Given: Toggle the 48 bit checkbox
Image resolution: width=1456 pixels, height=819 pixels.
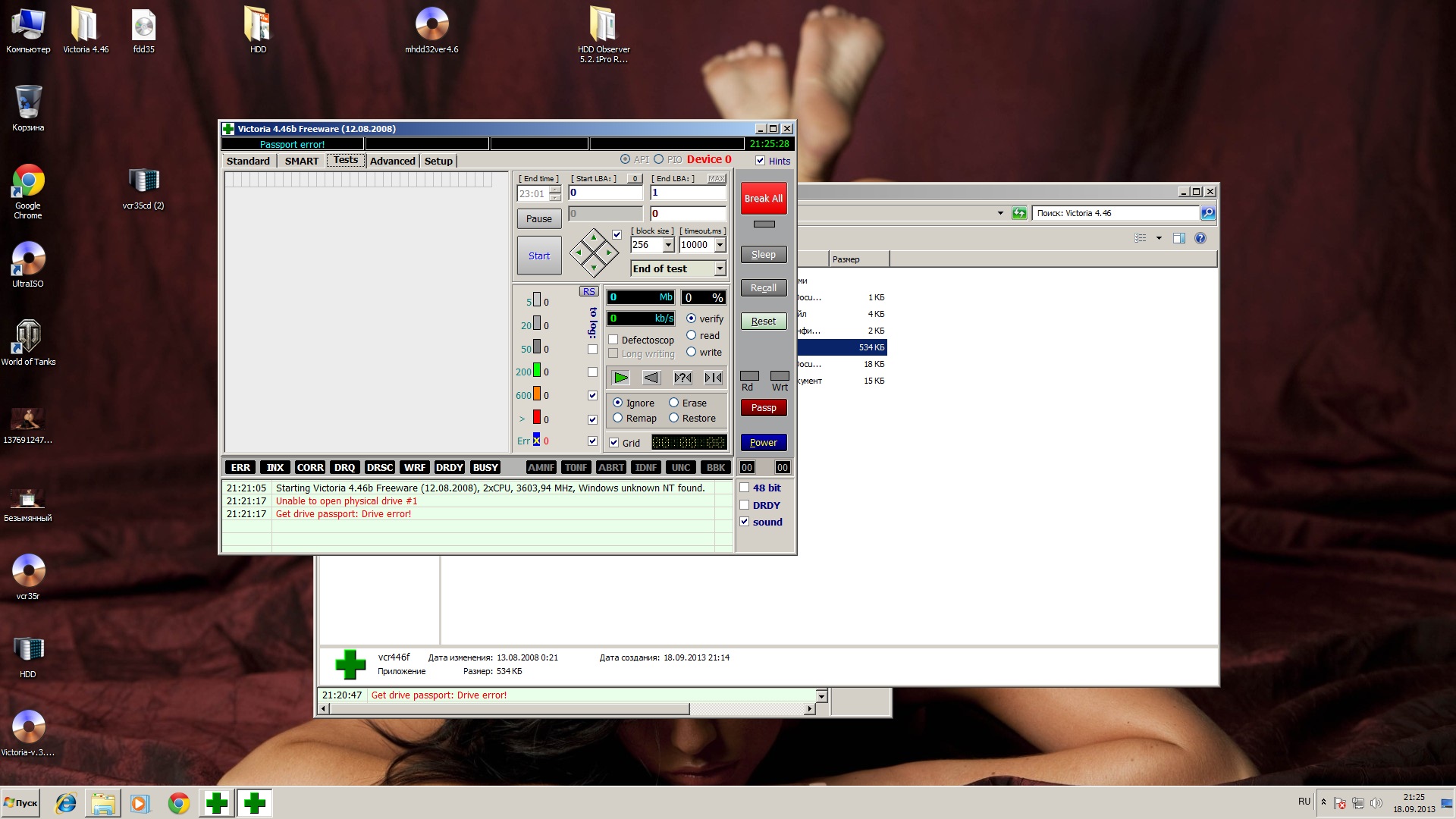Looking at the screenshot, I should click(745, 488).
